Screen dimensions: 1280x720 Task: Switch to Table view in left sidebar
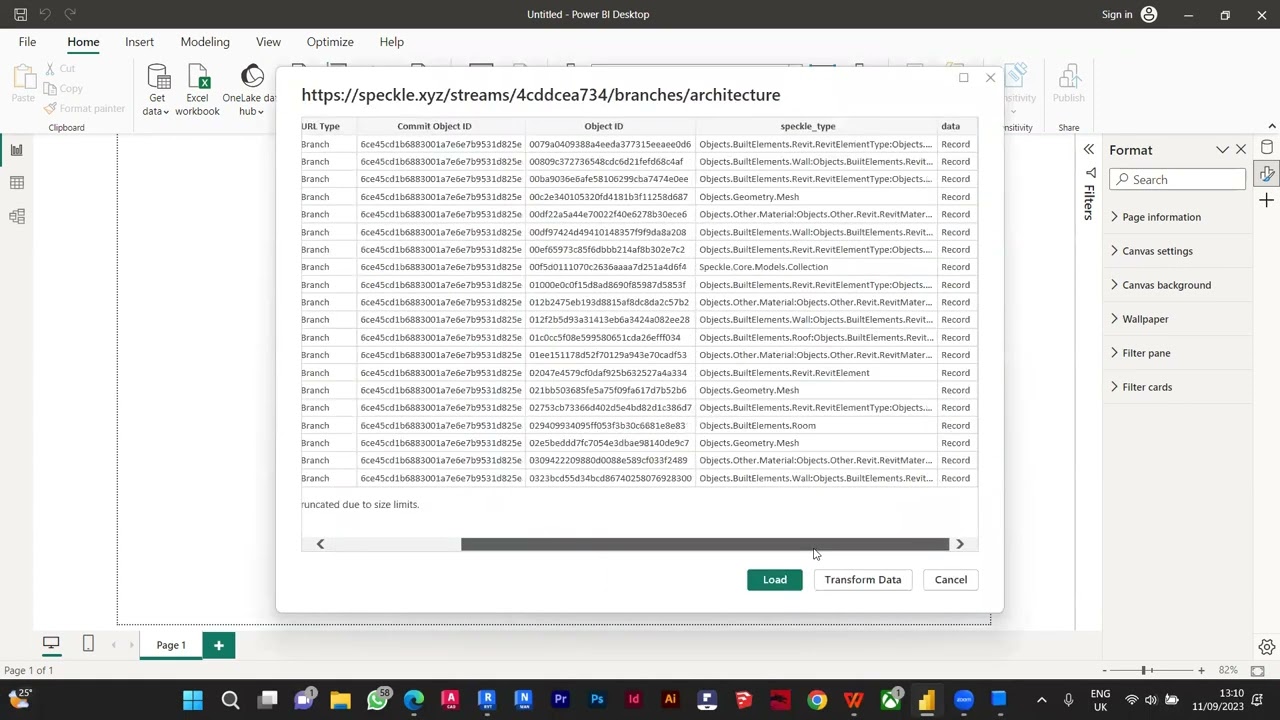[x=17, y=183]
